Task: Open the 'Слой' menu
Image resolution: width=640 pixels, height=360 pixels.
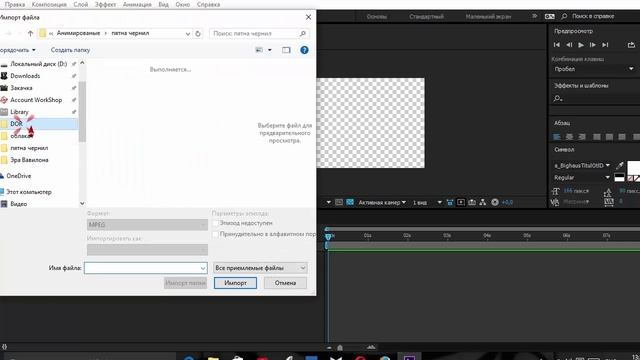Action: (x=80, y=4)
